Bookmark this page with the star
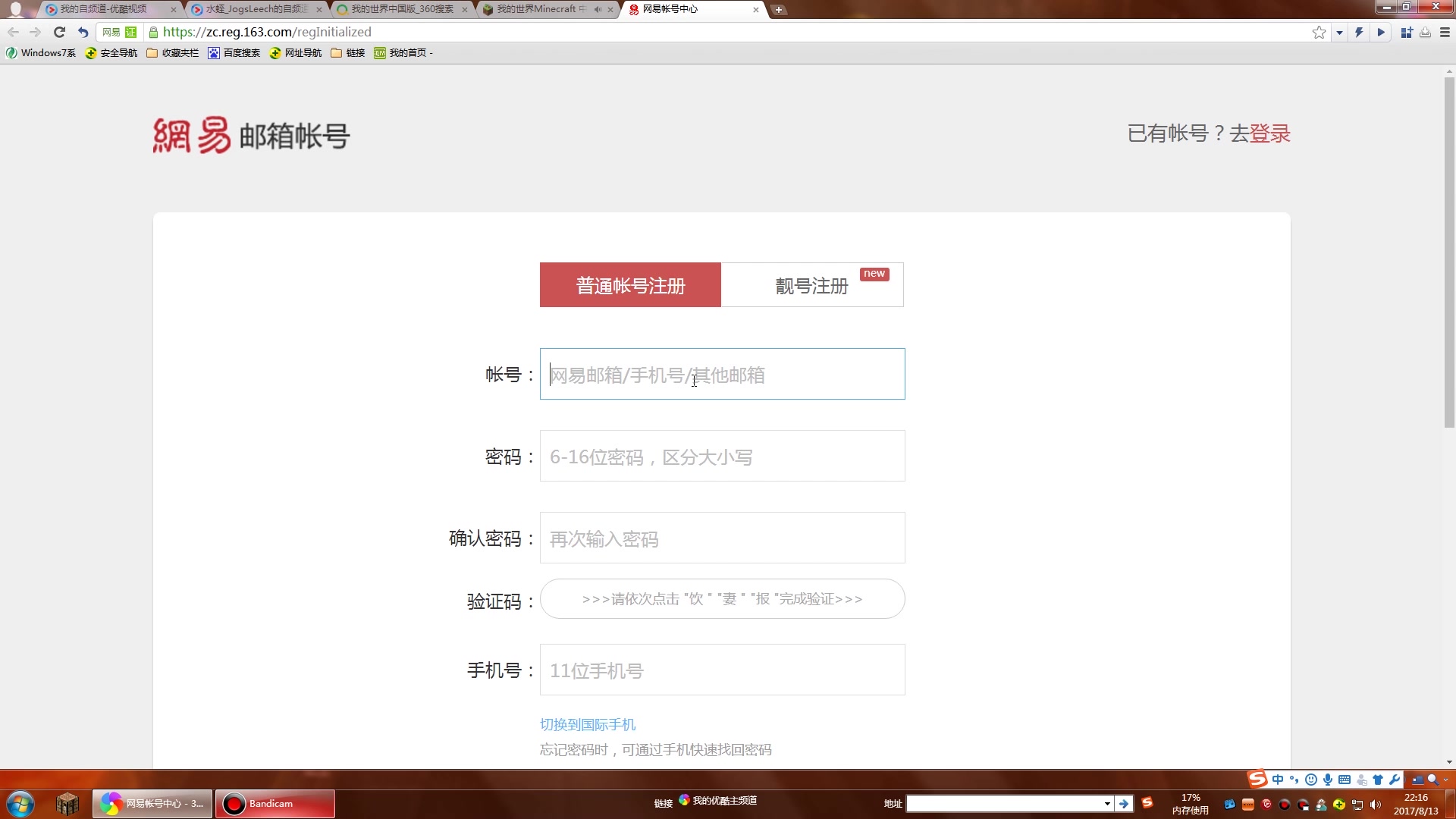 1319,32
